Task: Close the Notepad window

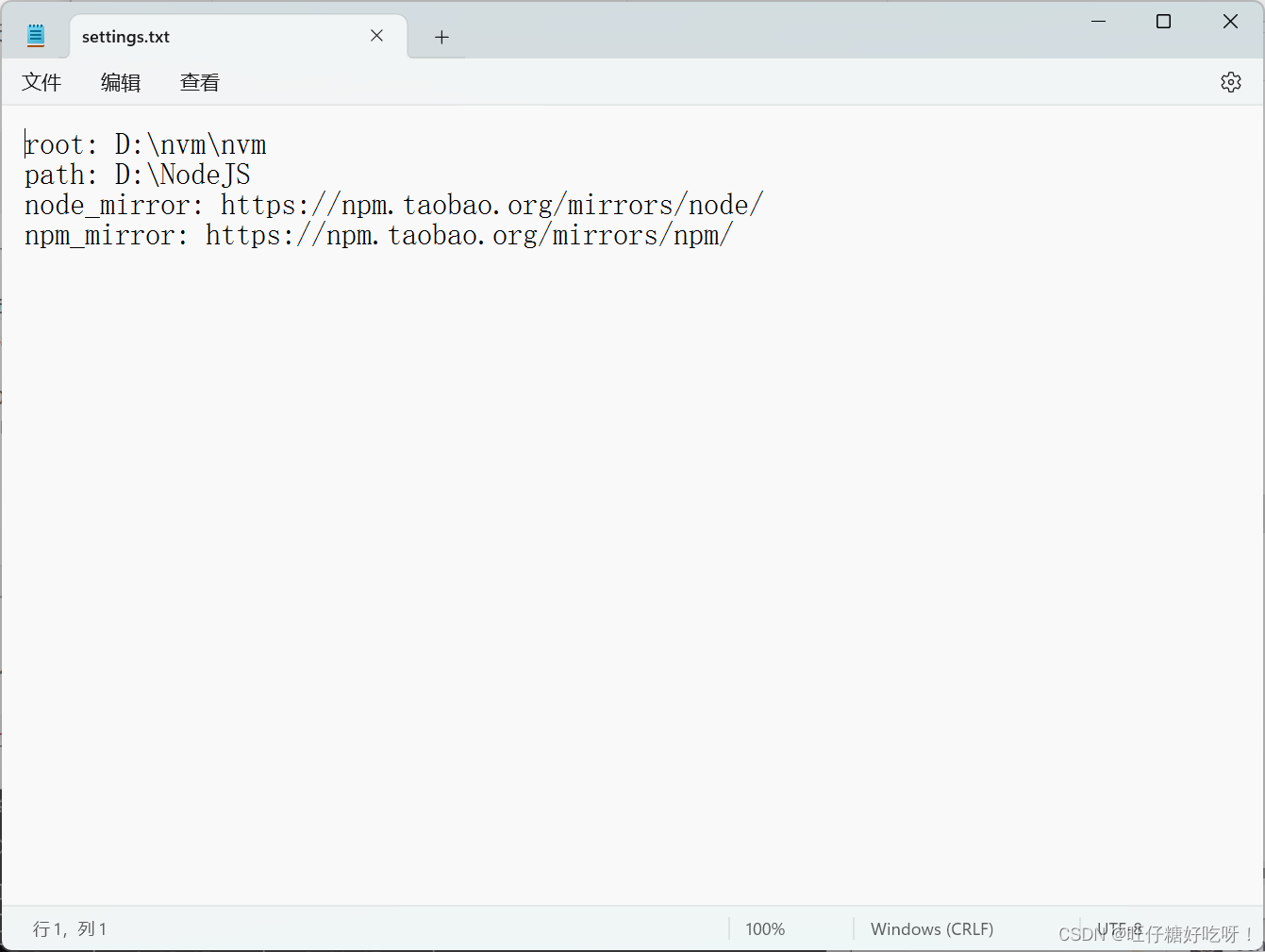Action: (x=1230, y=21)
